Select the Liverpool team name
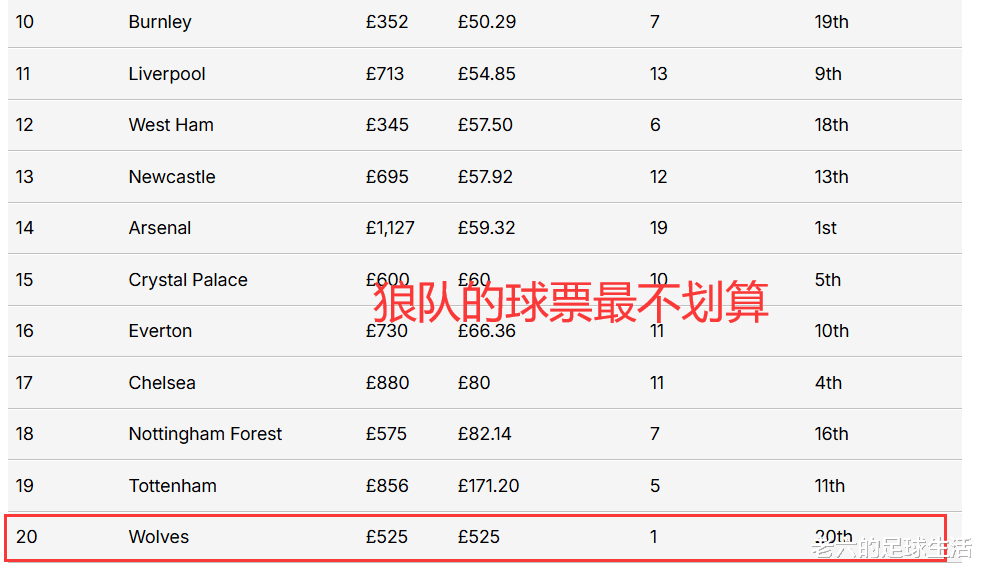Image resolution: width=984 pixels, height=574 pixels. (x=167, y=74)
